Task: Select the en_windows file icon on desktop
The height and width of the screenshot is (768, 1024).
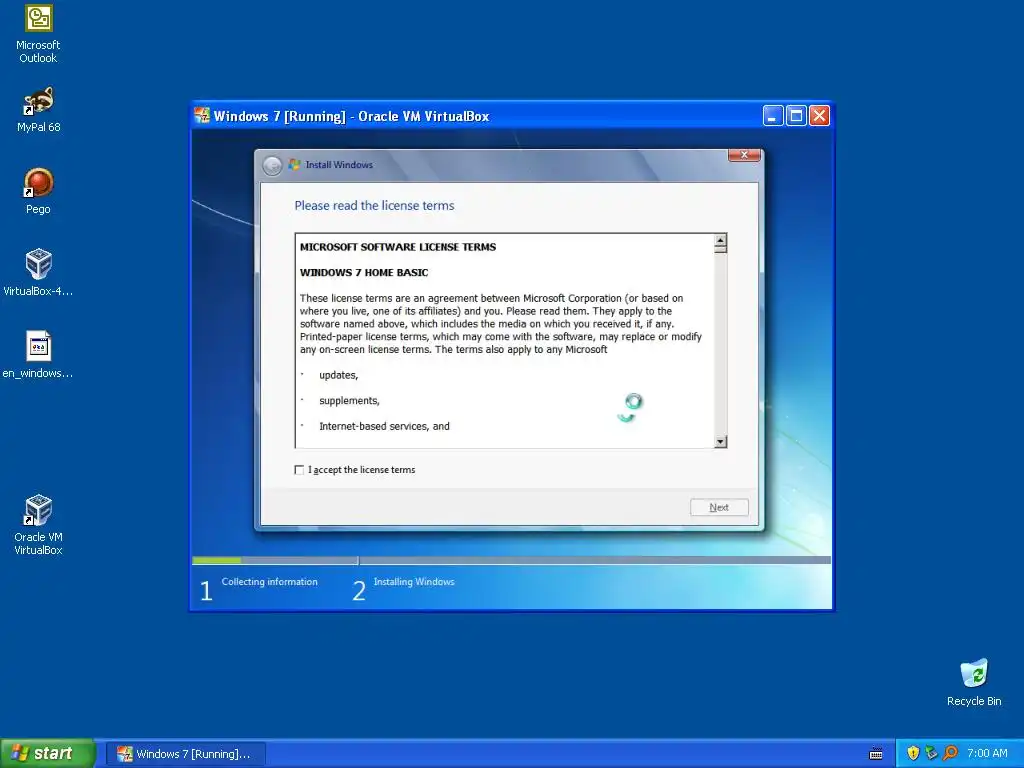Action: click(x=38, y=355)
